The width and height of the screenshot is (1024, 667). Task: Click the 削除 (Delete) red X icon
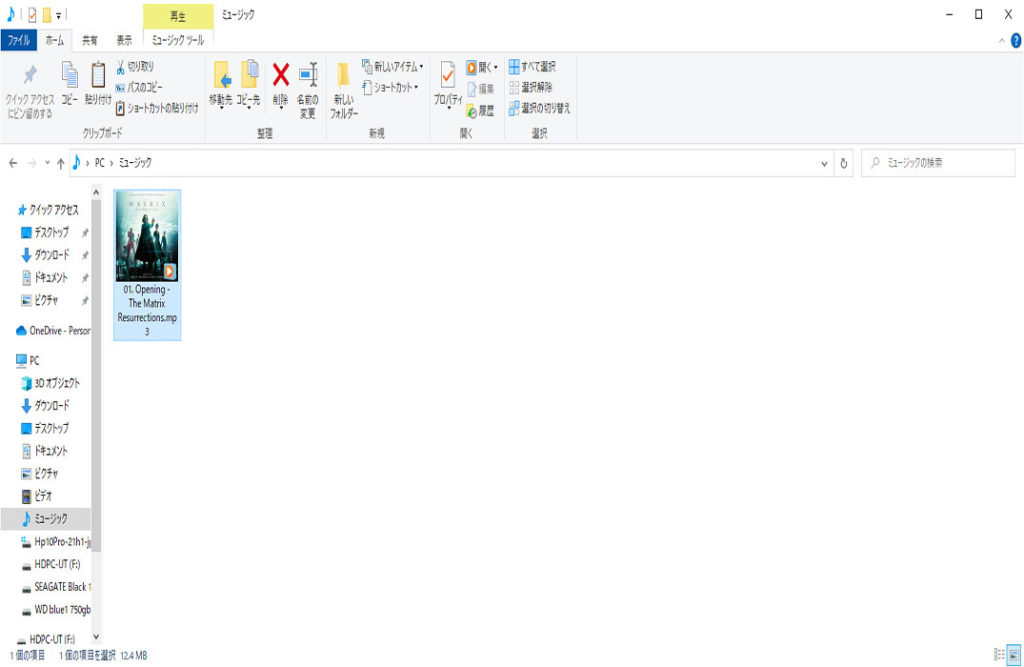[x=281, y=76]
